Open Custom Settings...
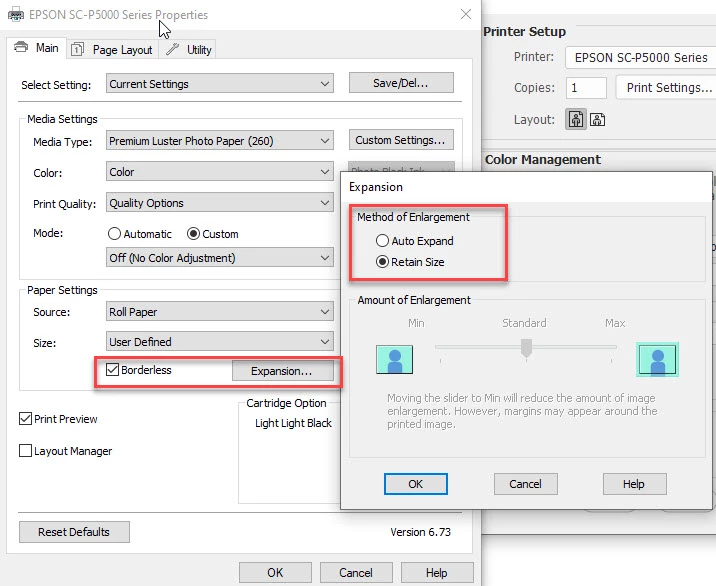The width and height of the screenshot is (716, 586). pyautogui.click(x=401, y=140)
